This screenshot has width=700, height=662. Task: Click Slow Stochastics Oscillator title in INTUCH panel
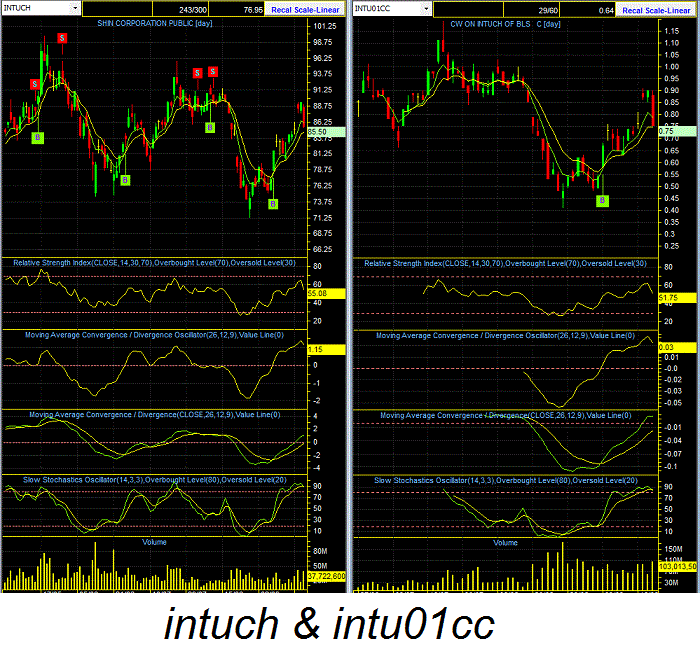pos(155,479)
